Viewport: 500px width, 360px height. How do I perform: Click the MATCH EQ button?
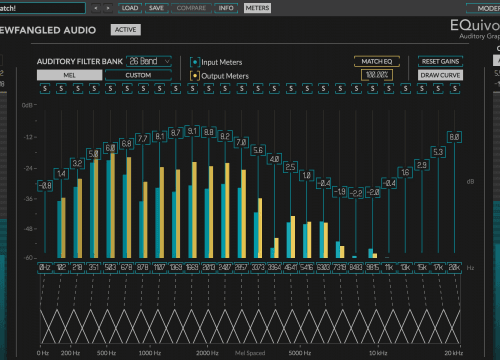tap(377, 61)
